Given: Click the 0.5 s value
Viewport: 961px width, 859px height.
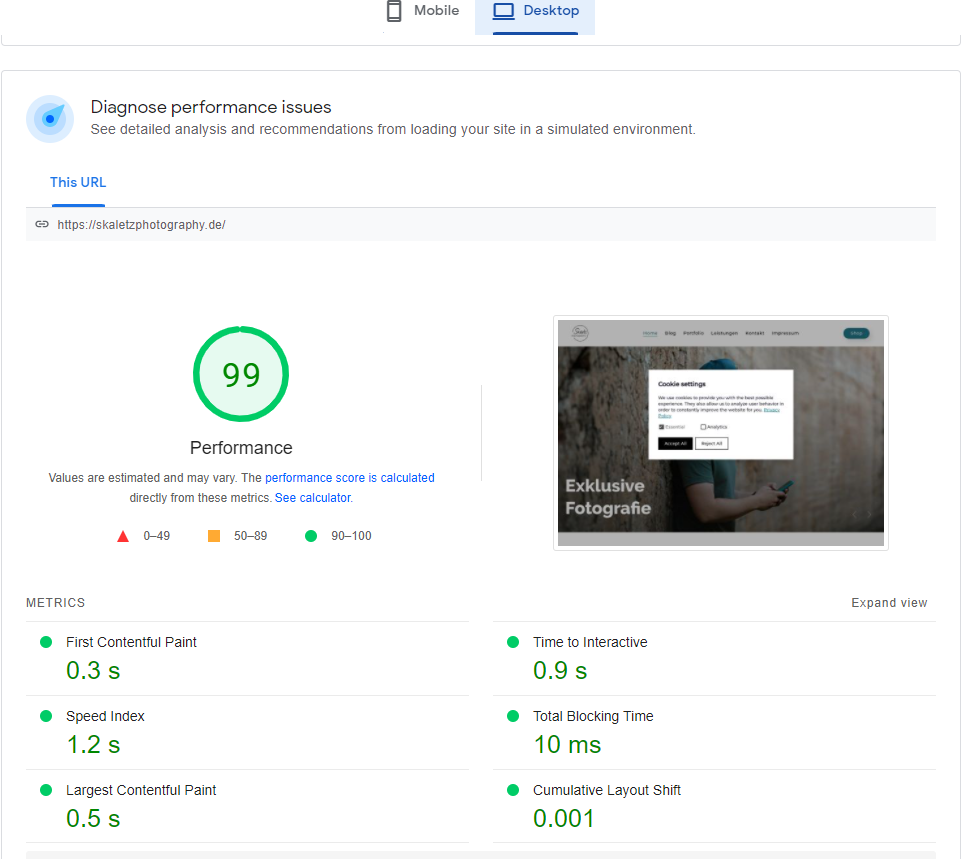Looking at the screenshot, I should tap(93, 819).
